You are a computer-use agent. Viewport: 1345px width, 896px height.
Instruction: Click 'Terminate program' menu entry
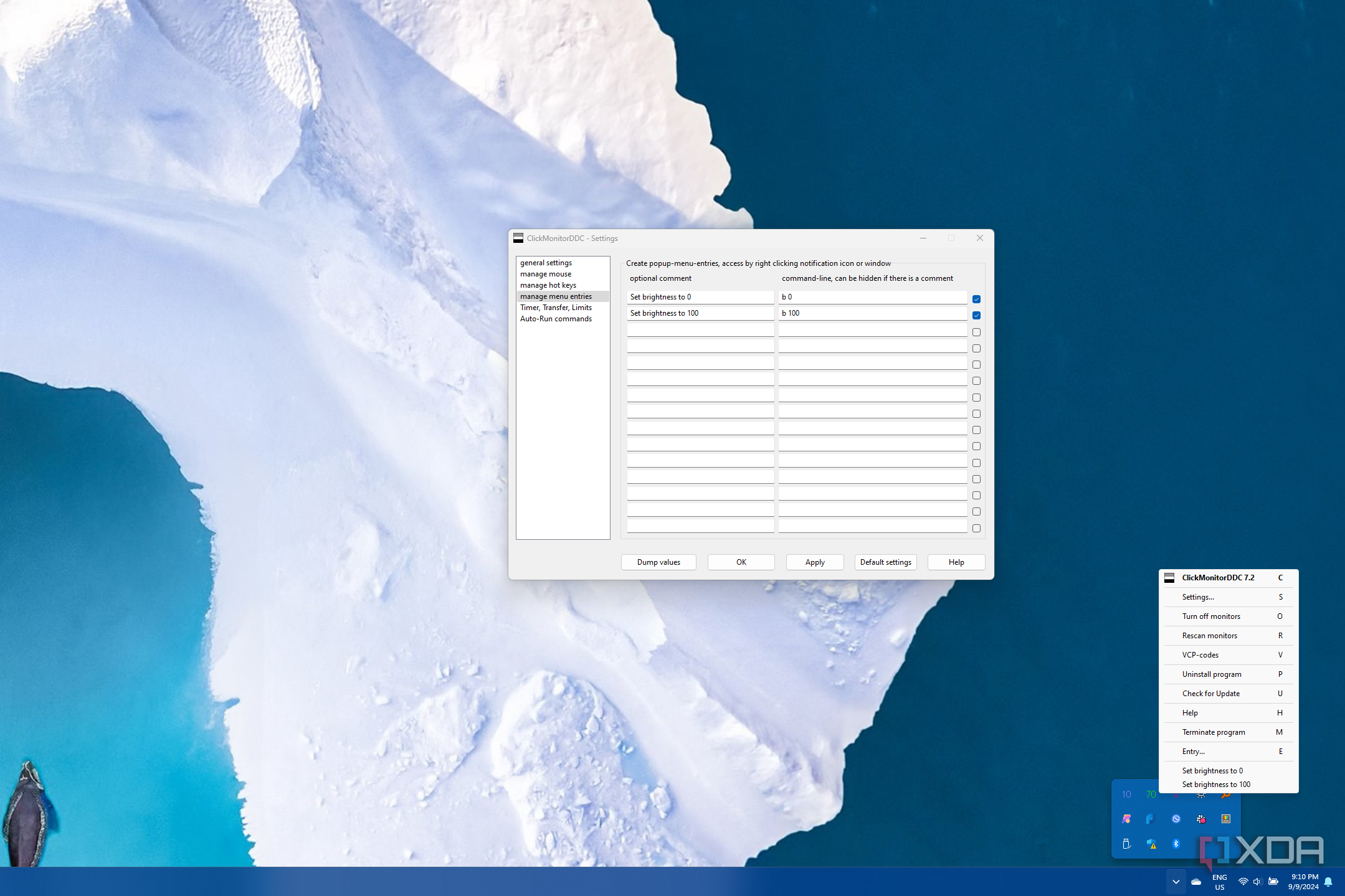(x=1229, y=732)
